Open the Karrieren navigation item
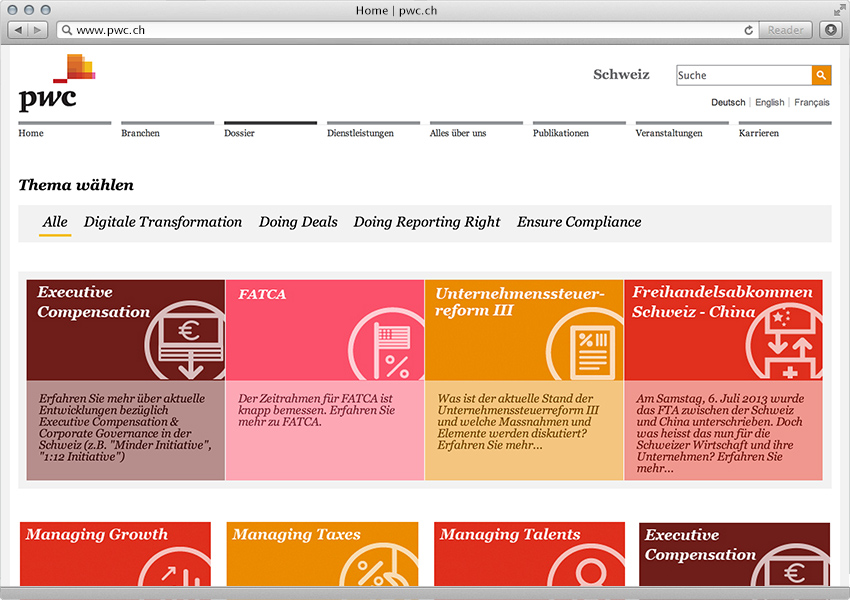 point(758,133)
